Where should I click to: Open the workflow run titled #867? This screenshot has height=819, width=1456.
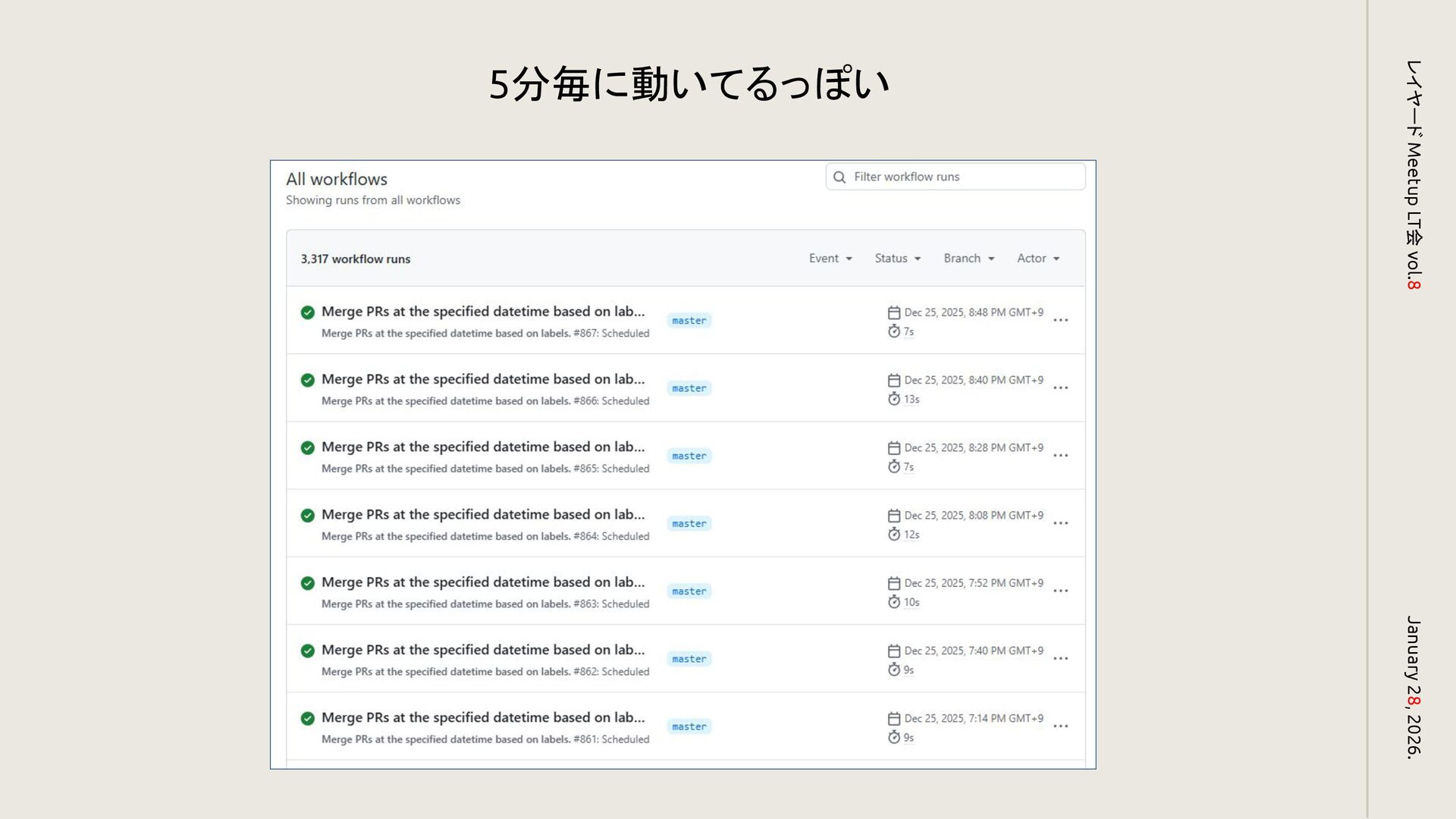pyautogui.click(x=482, y=312)
